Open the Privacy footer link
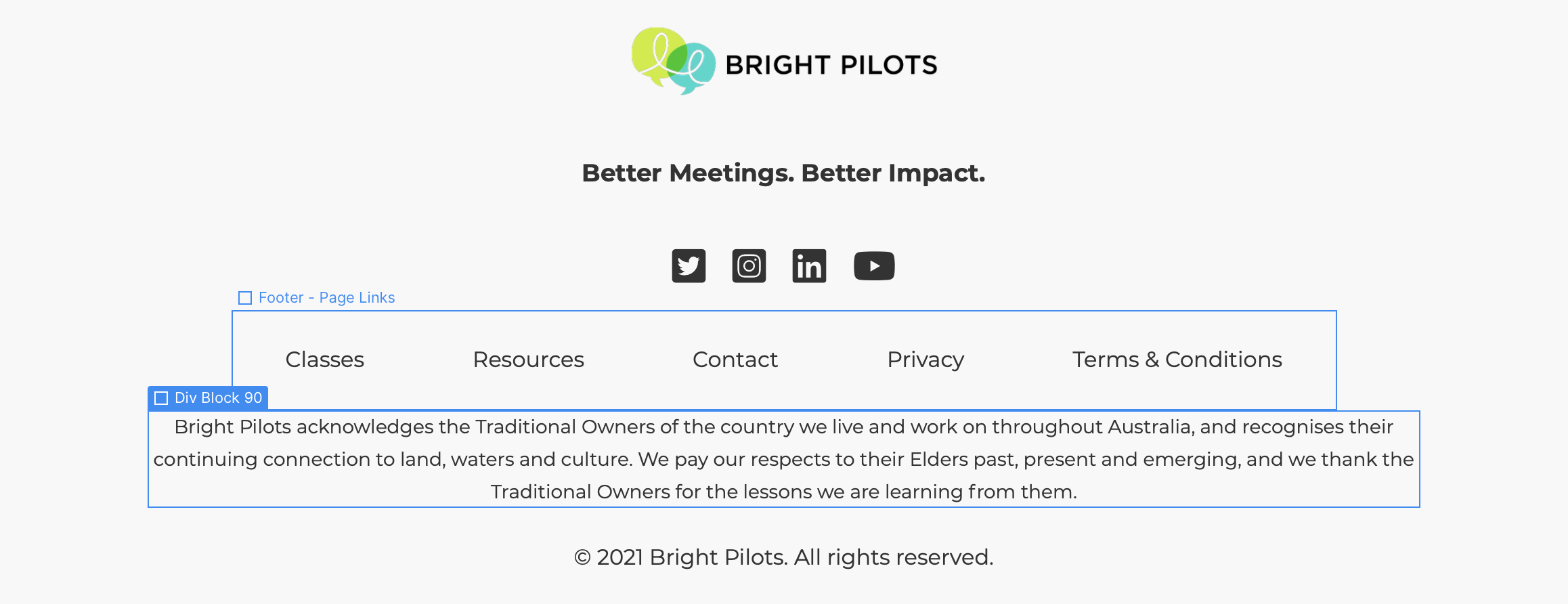Image resolution: width=1568 pixels, height=604 pixels. tap(925, 360)
